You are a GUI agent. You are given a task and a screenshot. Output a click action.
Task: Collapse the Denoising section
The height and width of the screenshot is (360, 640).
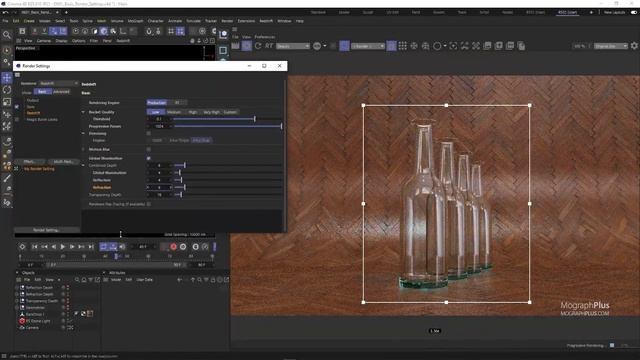pyautogui.click(x=83, y=133)
